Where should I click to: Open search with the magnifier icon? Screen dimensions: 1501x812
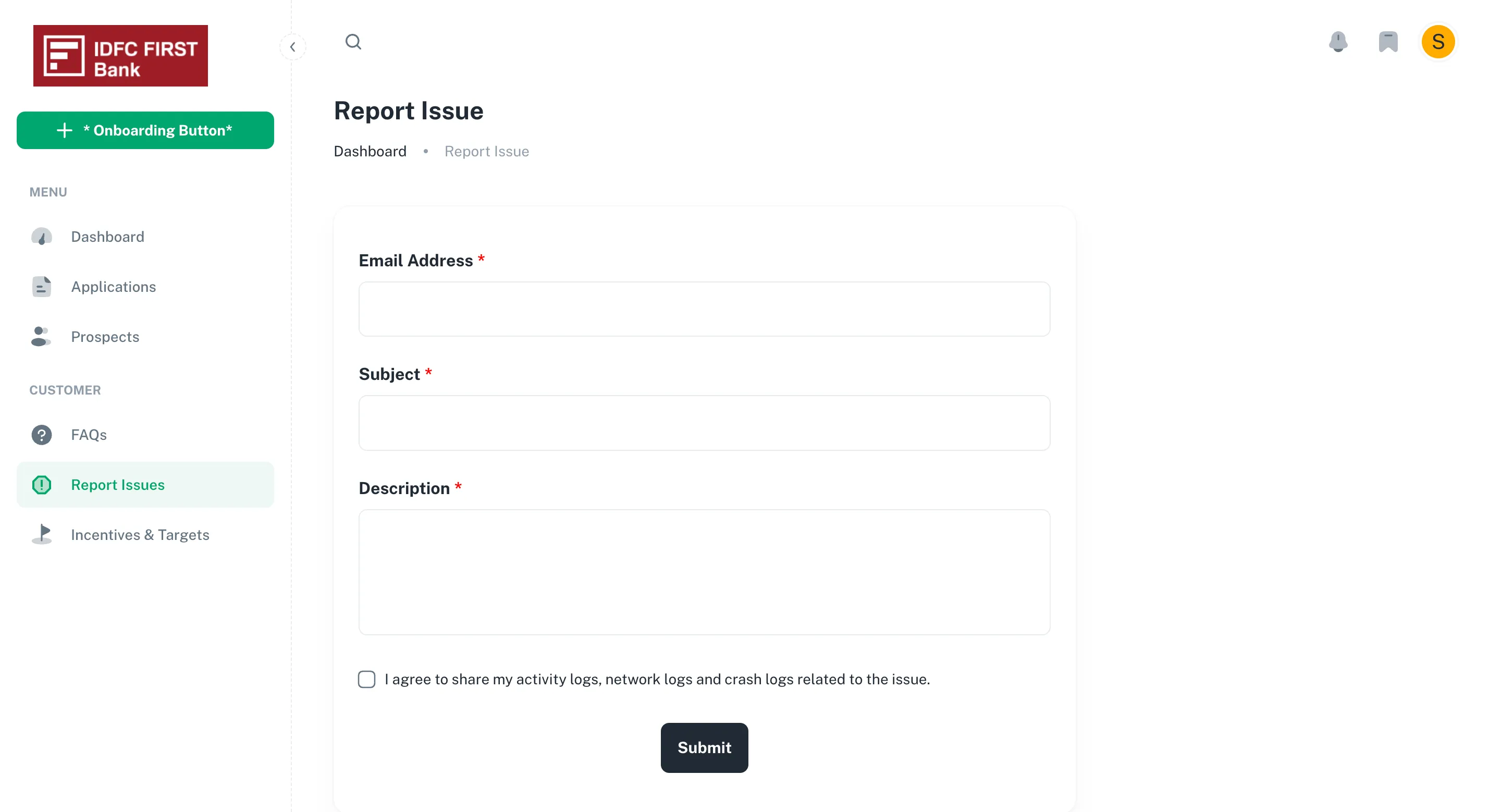coord(353,42)
